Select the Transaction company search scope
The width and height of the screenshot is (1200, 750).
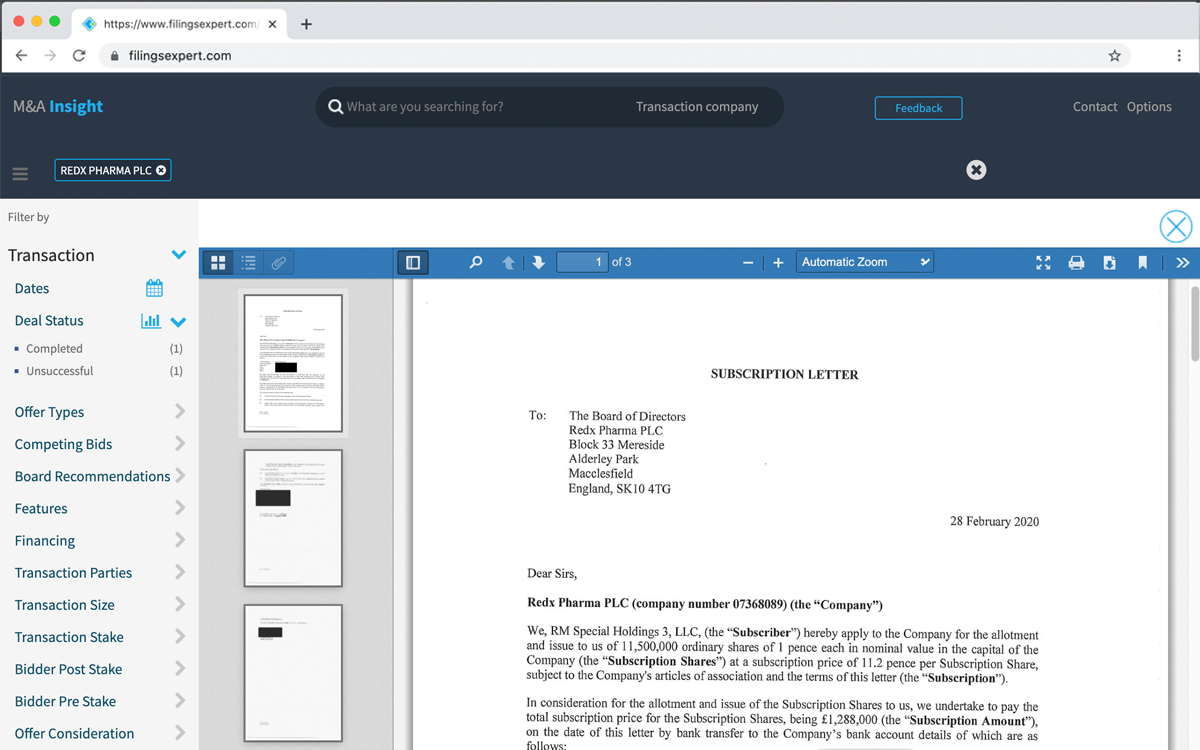pyautogui.click(x=697, y=107)
